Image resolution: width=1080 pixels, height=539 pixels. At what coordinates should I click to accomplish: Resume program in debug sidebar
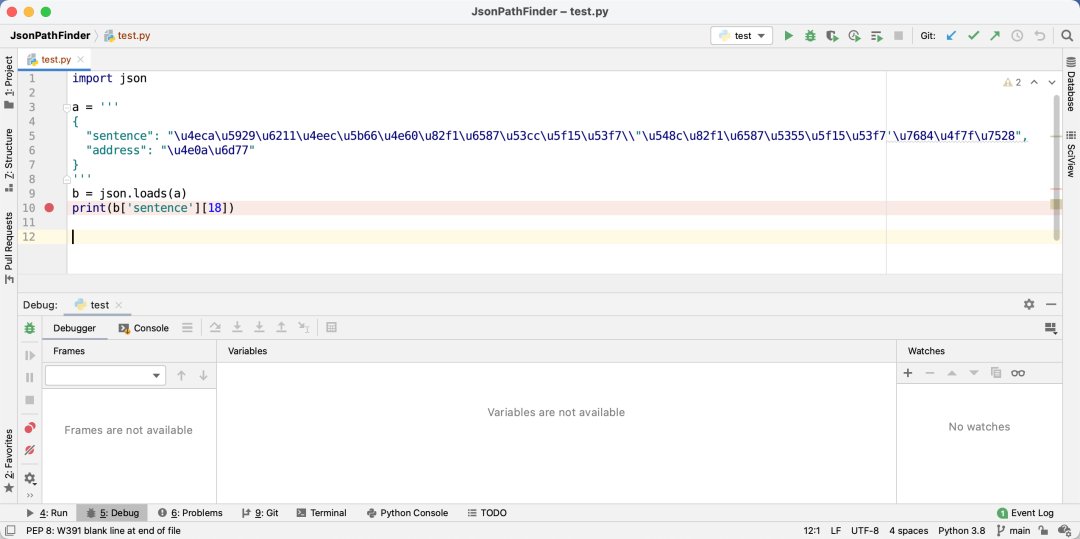(x=30, y=355)
